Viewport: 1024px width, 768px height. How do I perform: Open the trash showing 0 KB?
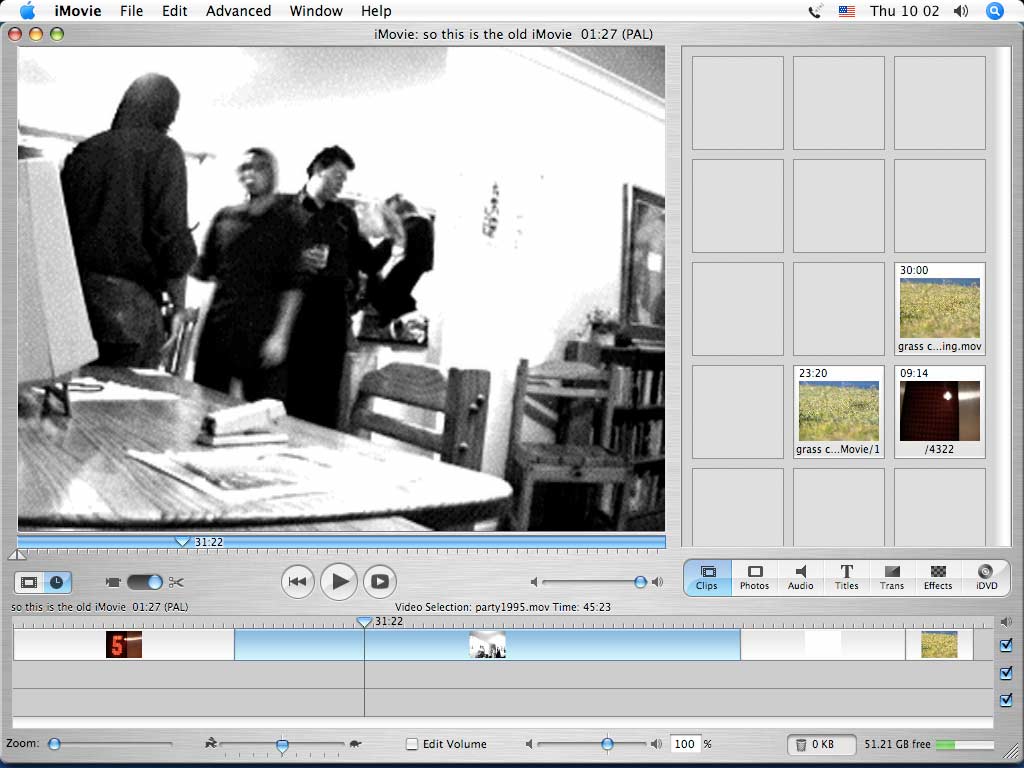[822, 744]
